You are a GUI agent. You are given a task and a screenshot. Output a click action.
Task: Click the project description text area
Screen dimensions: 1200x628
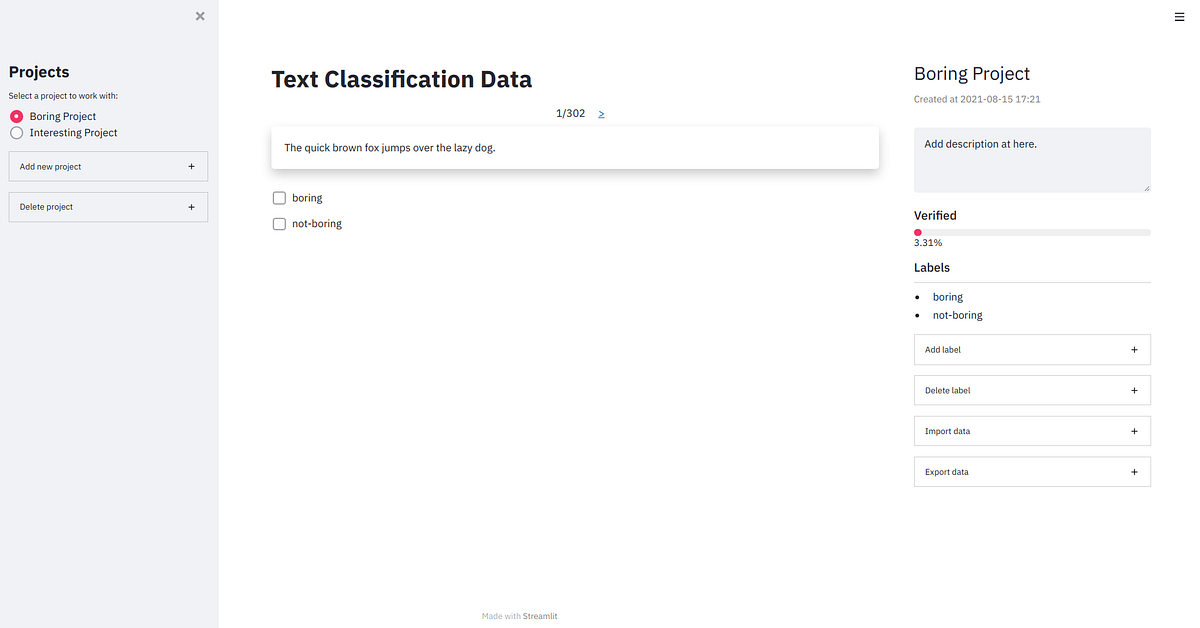pyautogui.click(x=1032, y=160)
